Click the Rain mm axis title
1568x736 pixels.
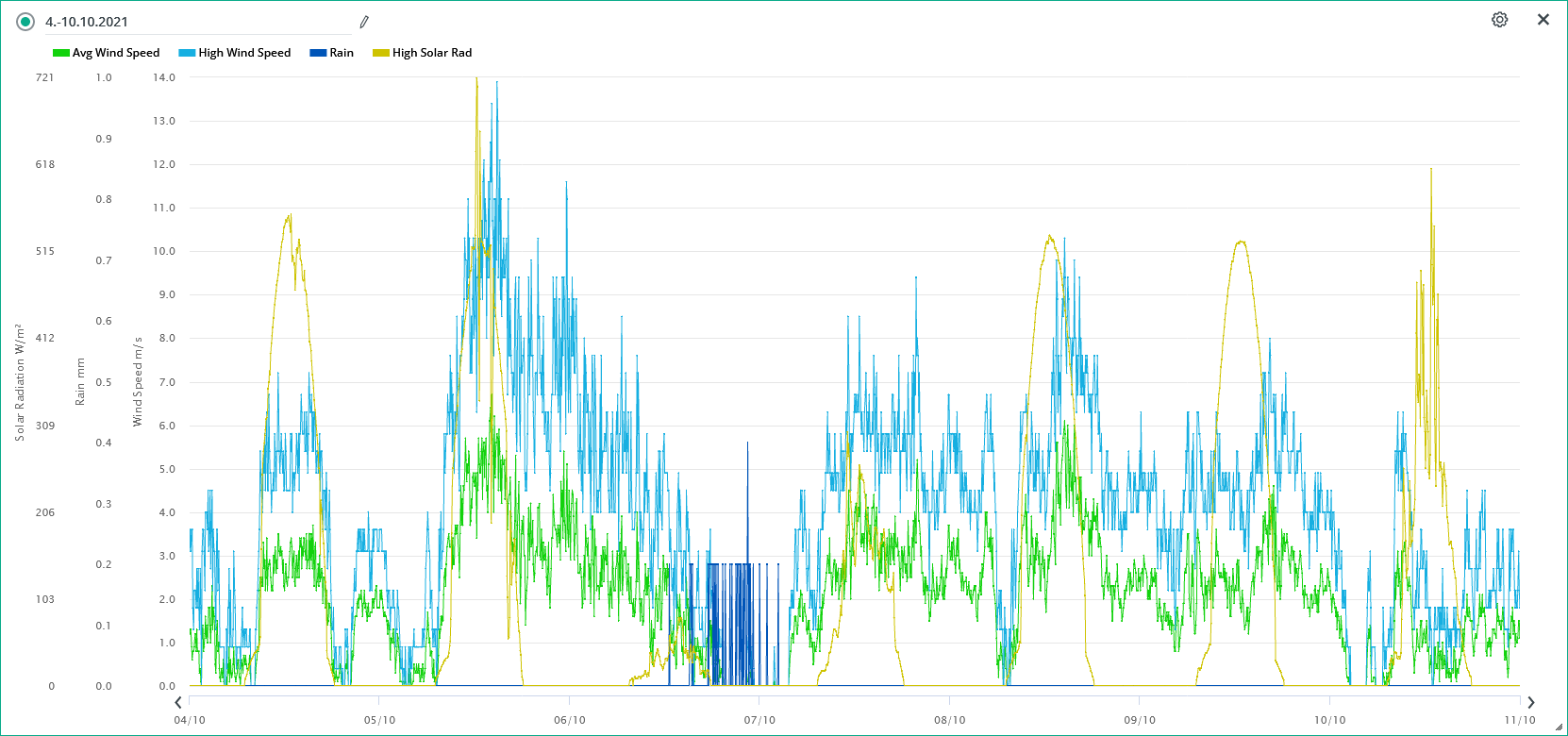[80, 381]
